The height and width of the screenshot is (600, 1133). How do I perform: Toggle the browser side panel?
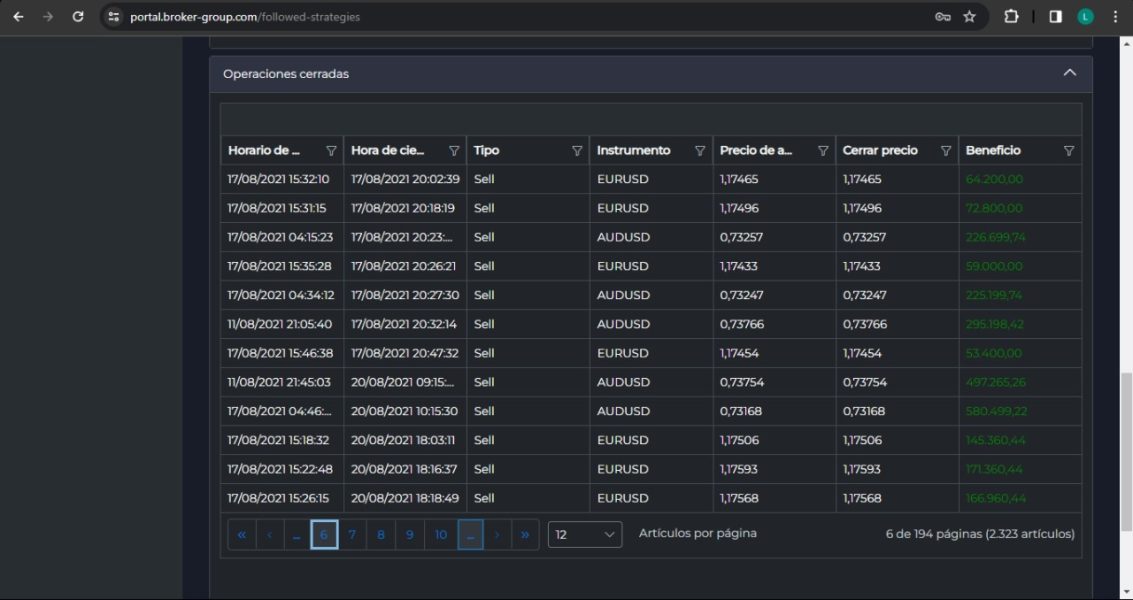point(1055,17)
